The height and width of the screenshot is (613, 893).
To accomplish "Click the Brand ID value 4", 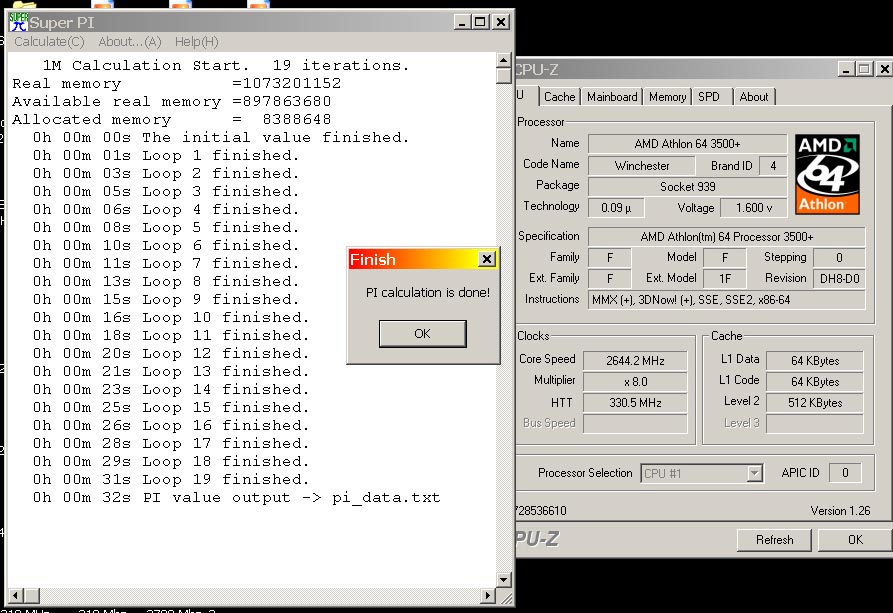I will pyautogui.click(x=773, y=166).
